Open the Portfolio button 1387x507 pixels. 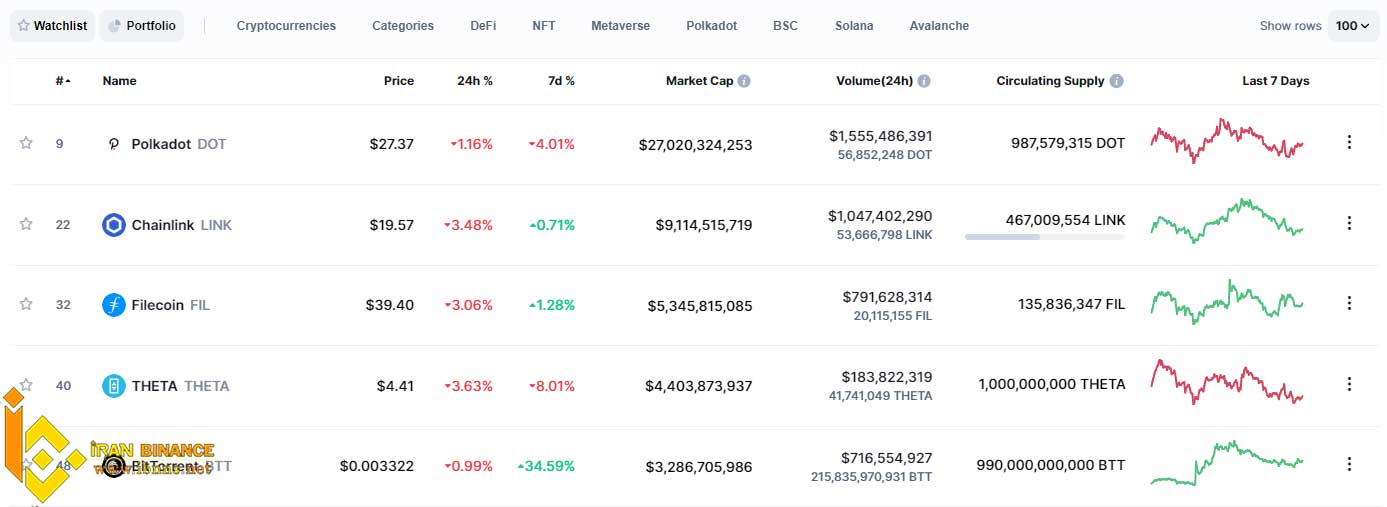pyautogui.click(x=143, y=26)
